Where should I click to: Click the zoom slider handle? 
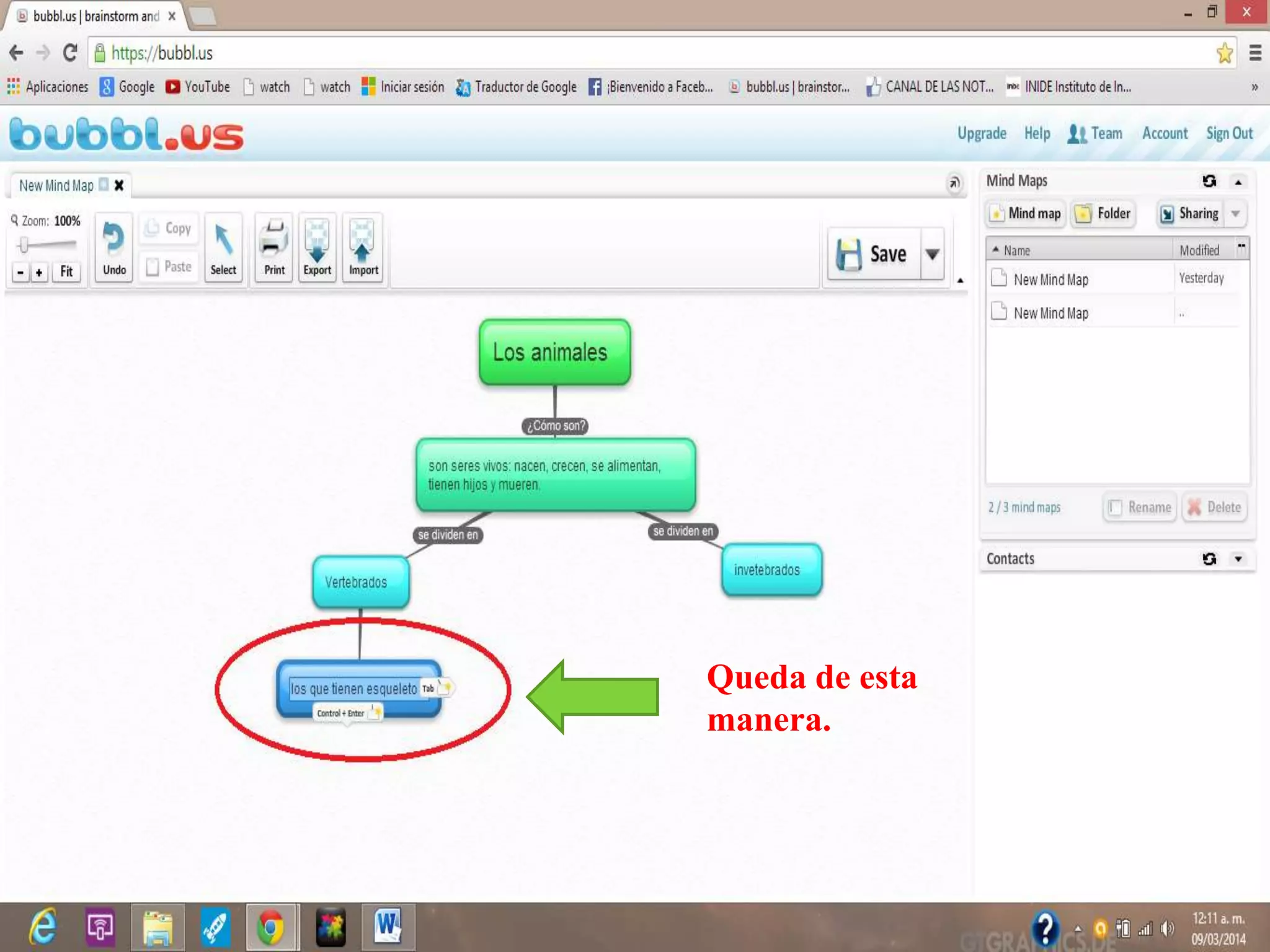click(24, 245)
